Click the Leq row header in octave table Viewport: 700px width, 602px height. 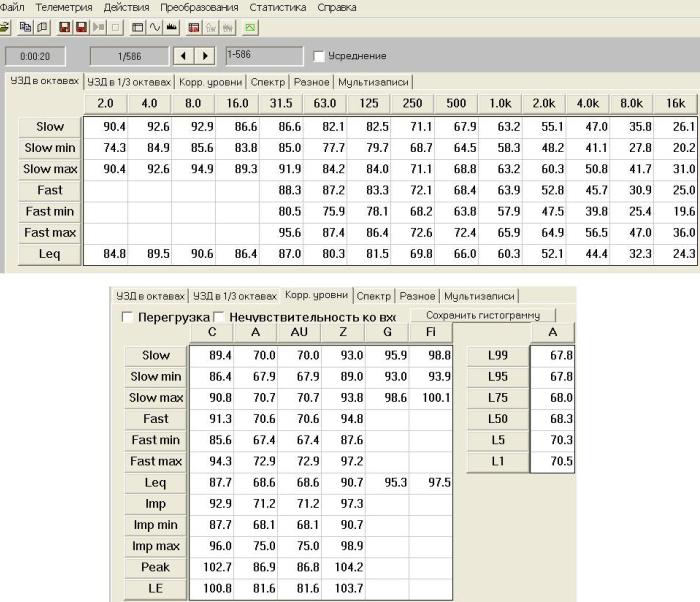coord(50,255)
